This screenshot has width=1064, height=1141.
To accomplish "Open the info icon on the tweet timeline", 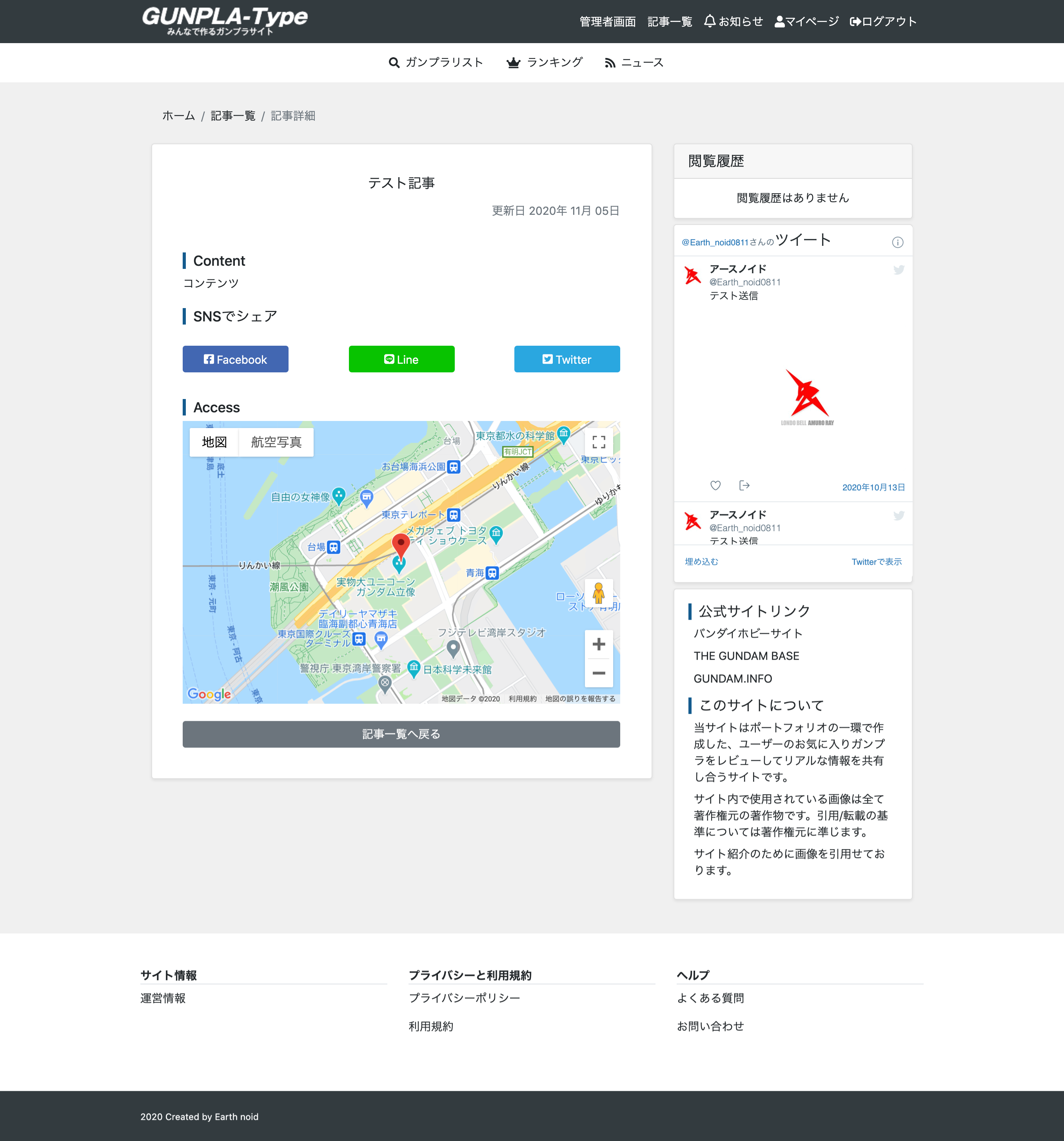I will (898, 241).
